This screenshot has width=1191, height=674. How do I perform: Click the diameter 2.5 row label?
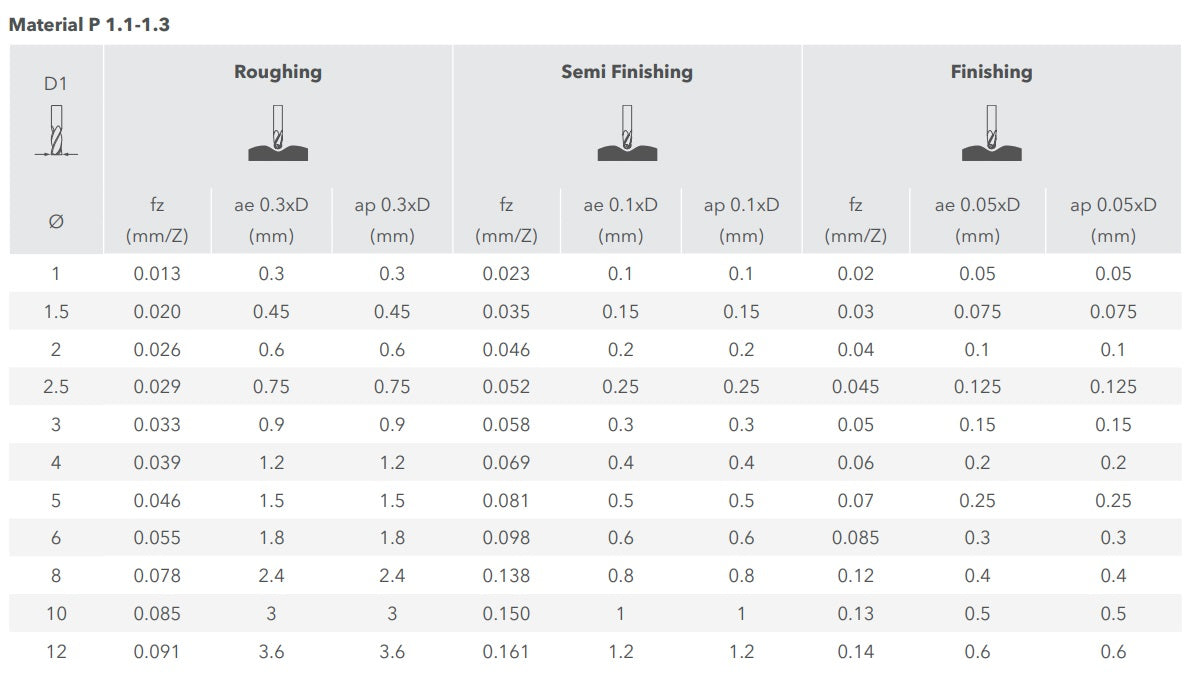pyautogui.click(x=56, y=386)
